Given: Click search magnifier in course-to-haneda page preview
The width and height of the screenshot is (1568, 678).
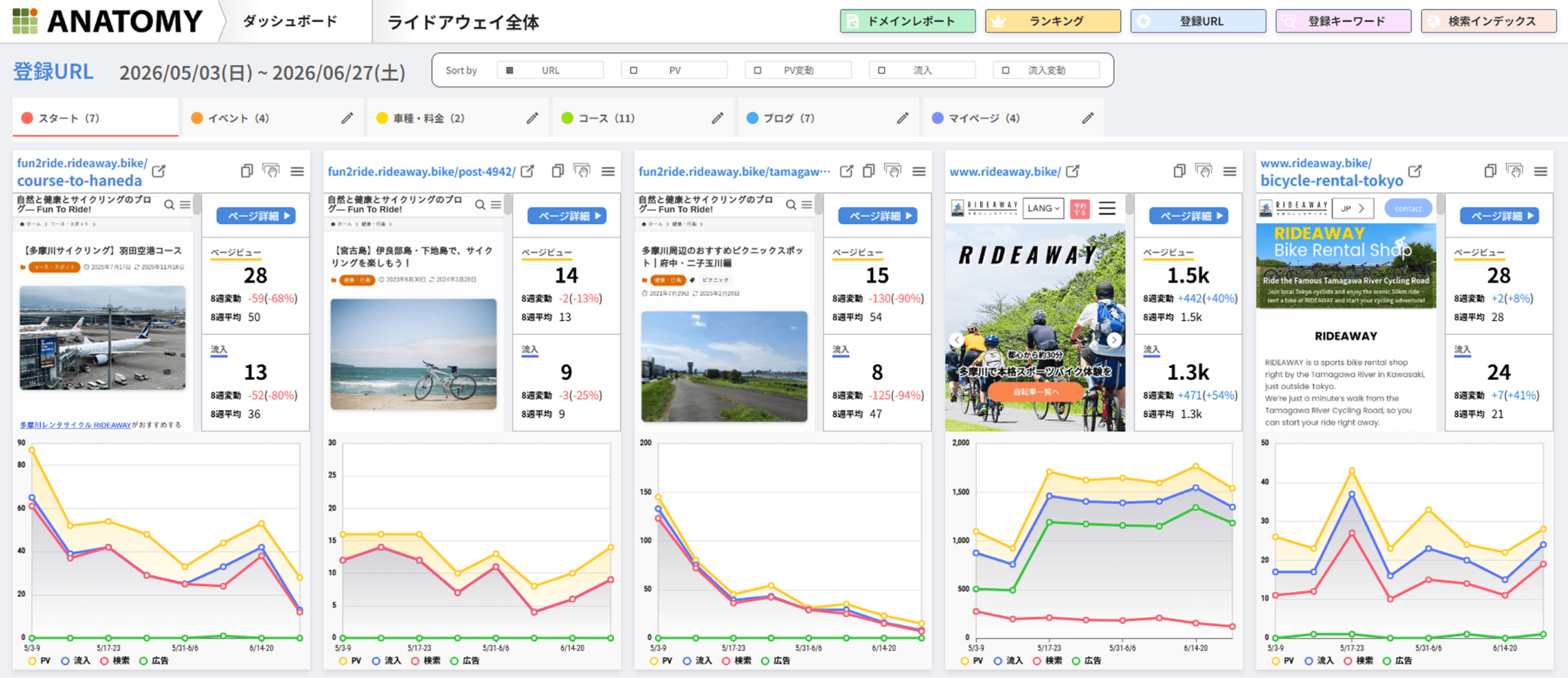Looking at the screenshot, I should pos(169,205).
